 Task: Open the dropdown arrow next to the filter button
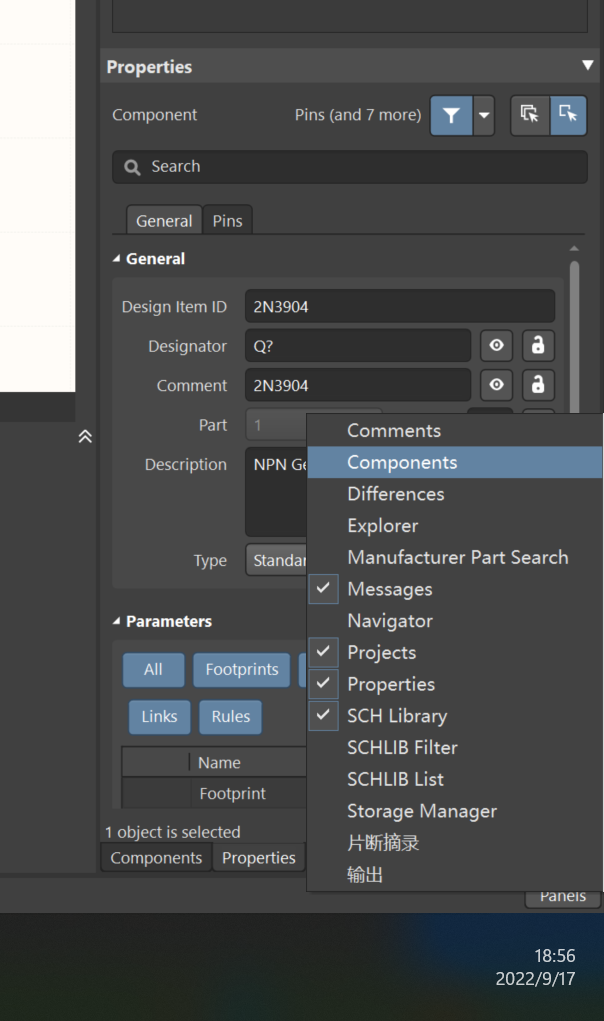tap(484, 115)
